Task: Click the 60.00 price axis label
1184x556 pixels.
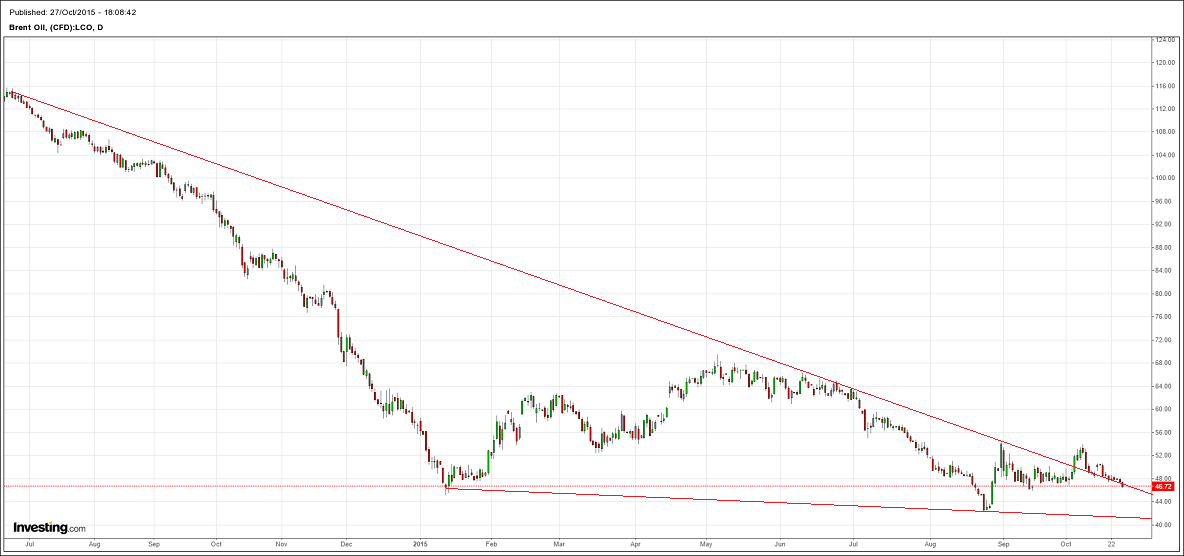Action: pyautogui.click(x=1163, y=409)
